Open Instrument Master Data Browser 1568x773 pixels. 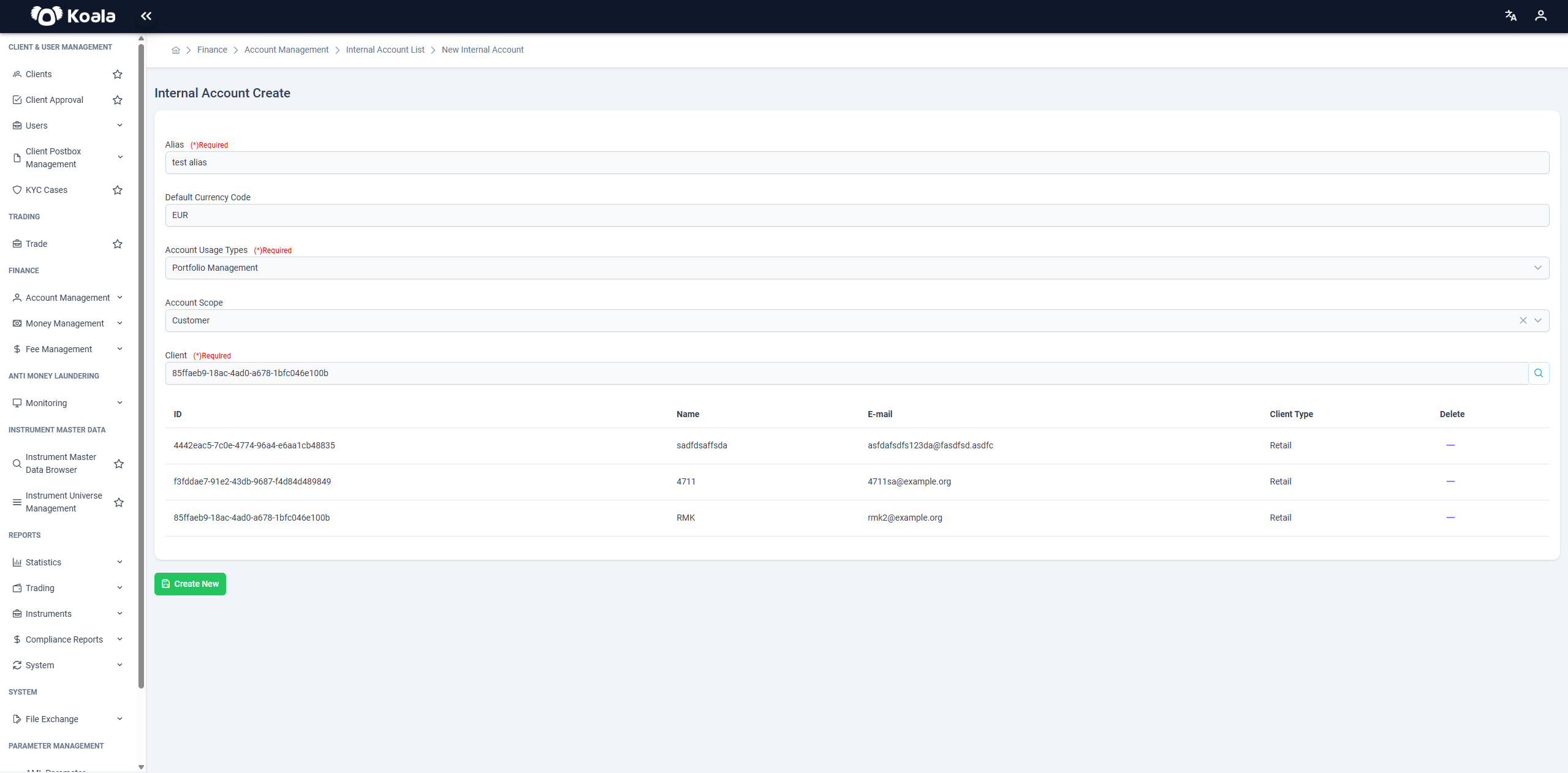point(61,464)
